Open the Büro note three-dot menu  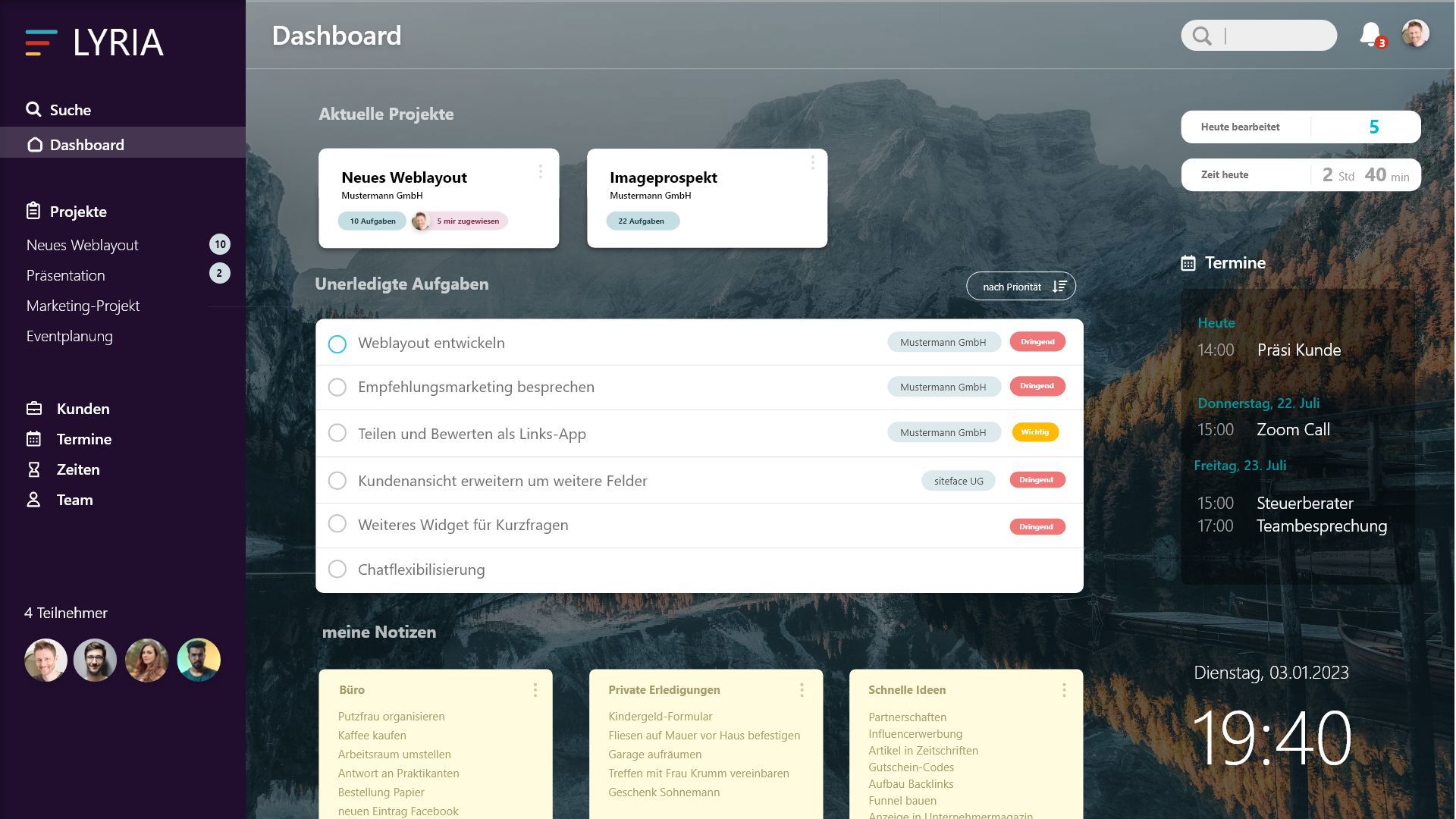tap(535, 690)
